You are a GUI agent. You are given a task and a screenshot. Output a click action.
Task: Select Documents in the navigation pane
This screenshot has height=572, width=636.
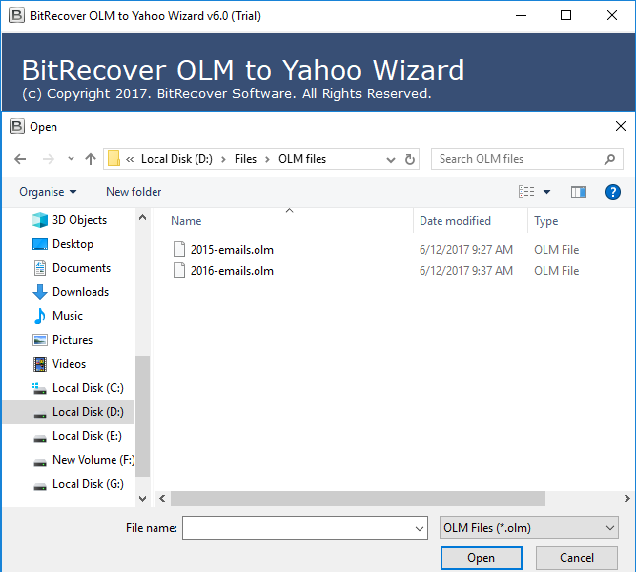coord(81,268)
